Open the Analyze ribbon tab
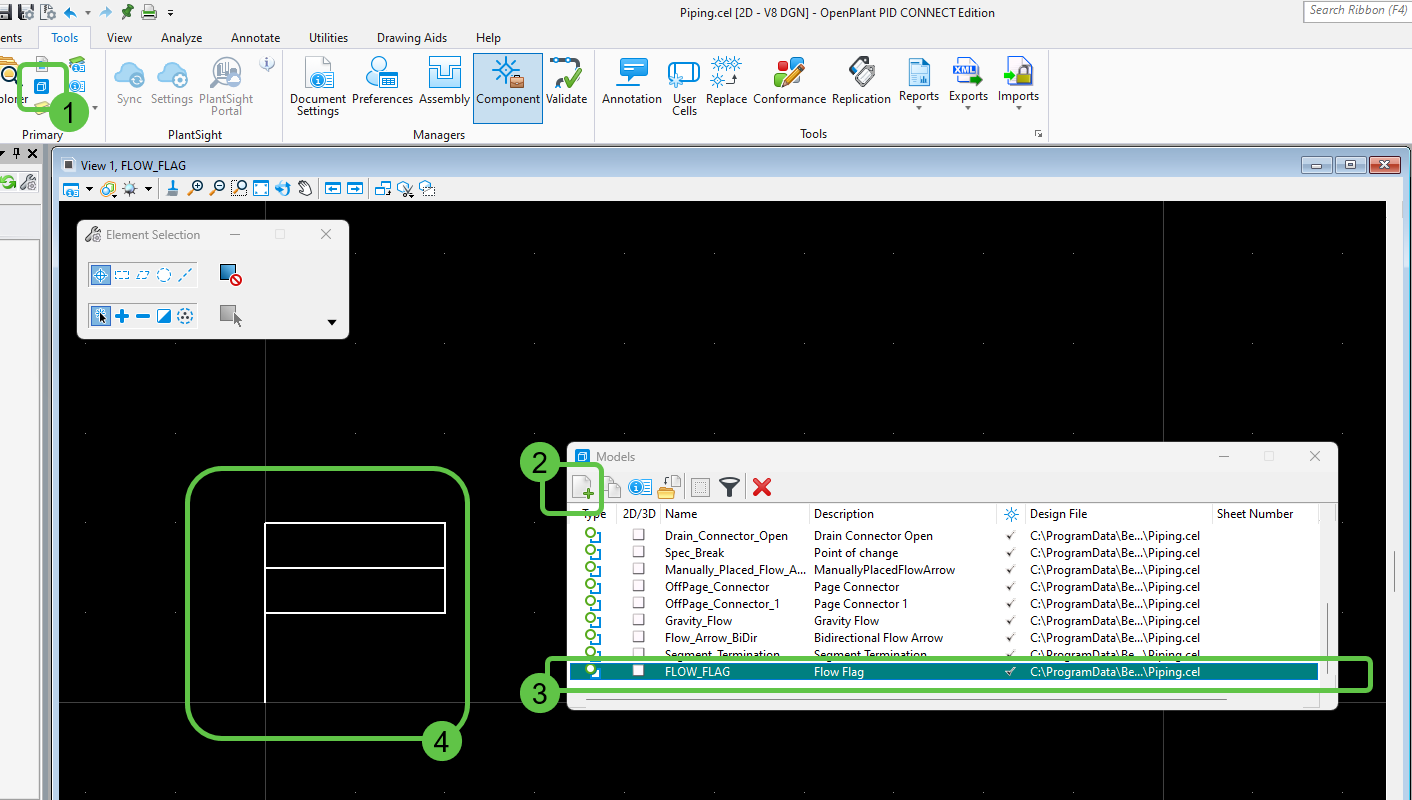 click(x=182, y=38)
